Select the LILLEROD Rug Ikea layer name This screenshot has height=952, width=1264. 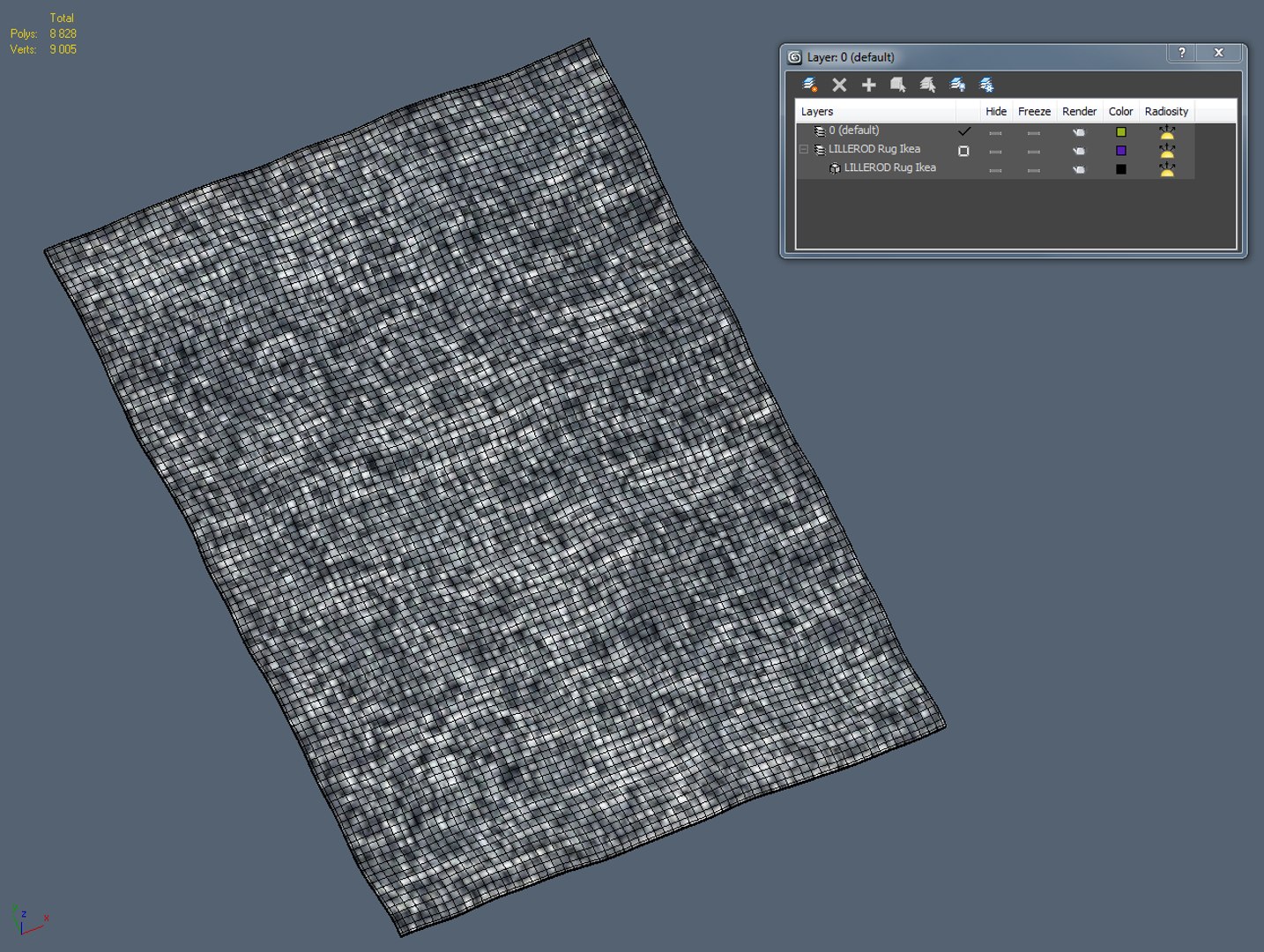click(x=874, y=149)
